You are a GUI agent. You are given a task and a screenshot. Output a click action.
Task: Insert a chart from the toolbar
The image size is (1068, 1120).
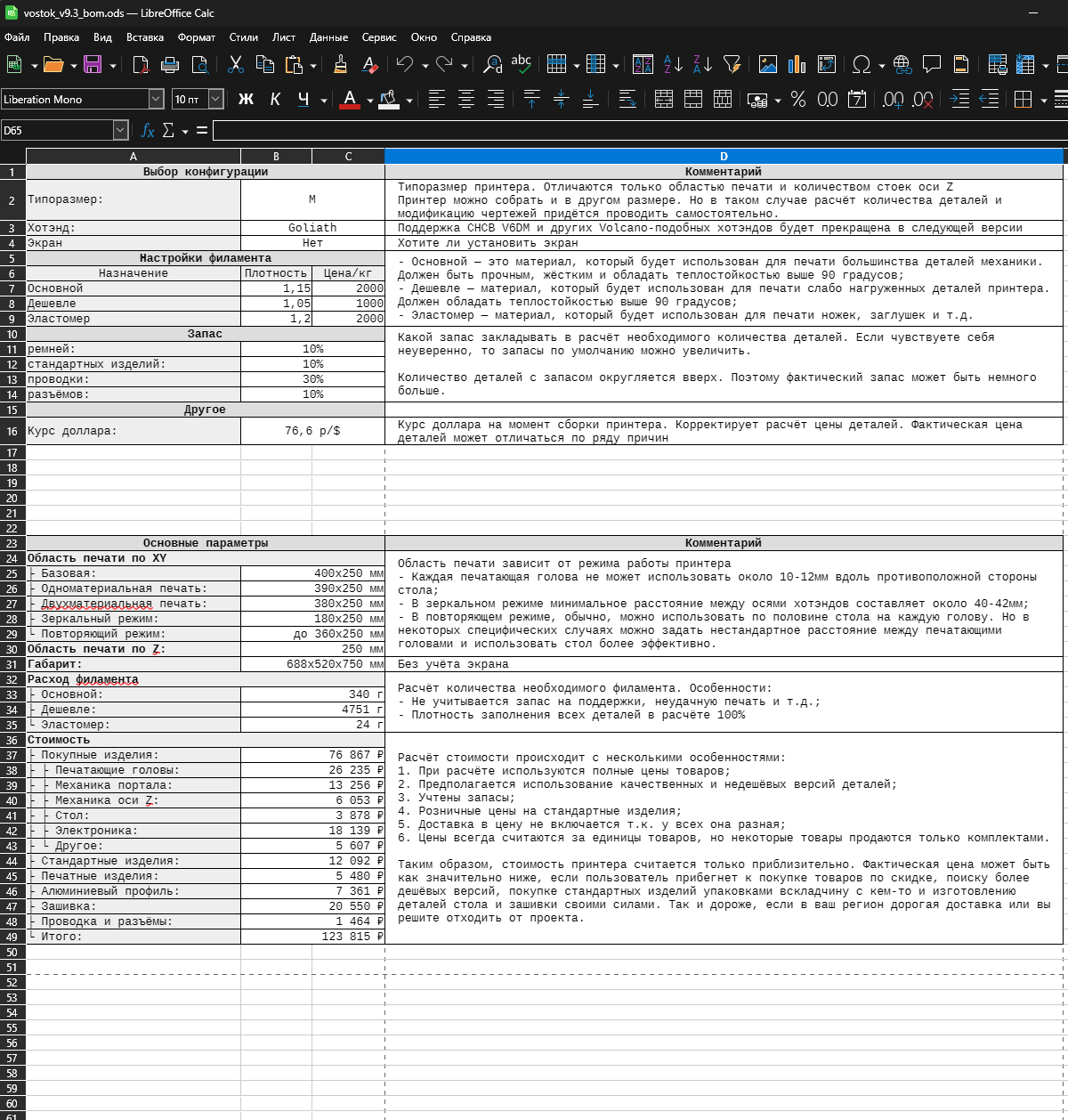pyautogui.click(x=797, y=64)
